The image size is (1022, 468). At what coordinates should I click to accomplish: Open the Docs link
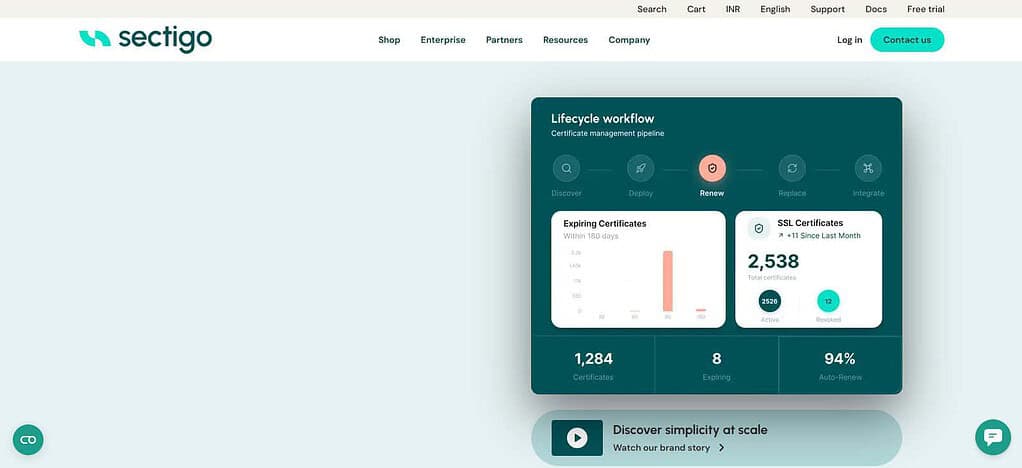(x=876, y=9)
